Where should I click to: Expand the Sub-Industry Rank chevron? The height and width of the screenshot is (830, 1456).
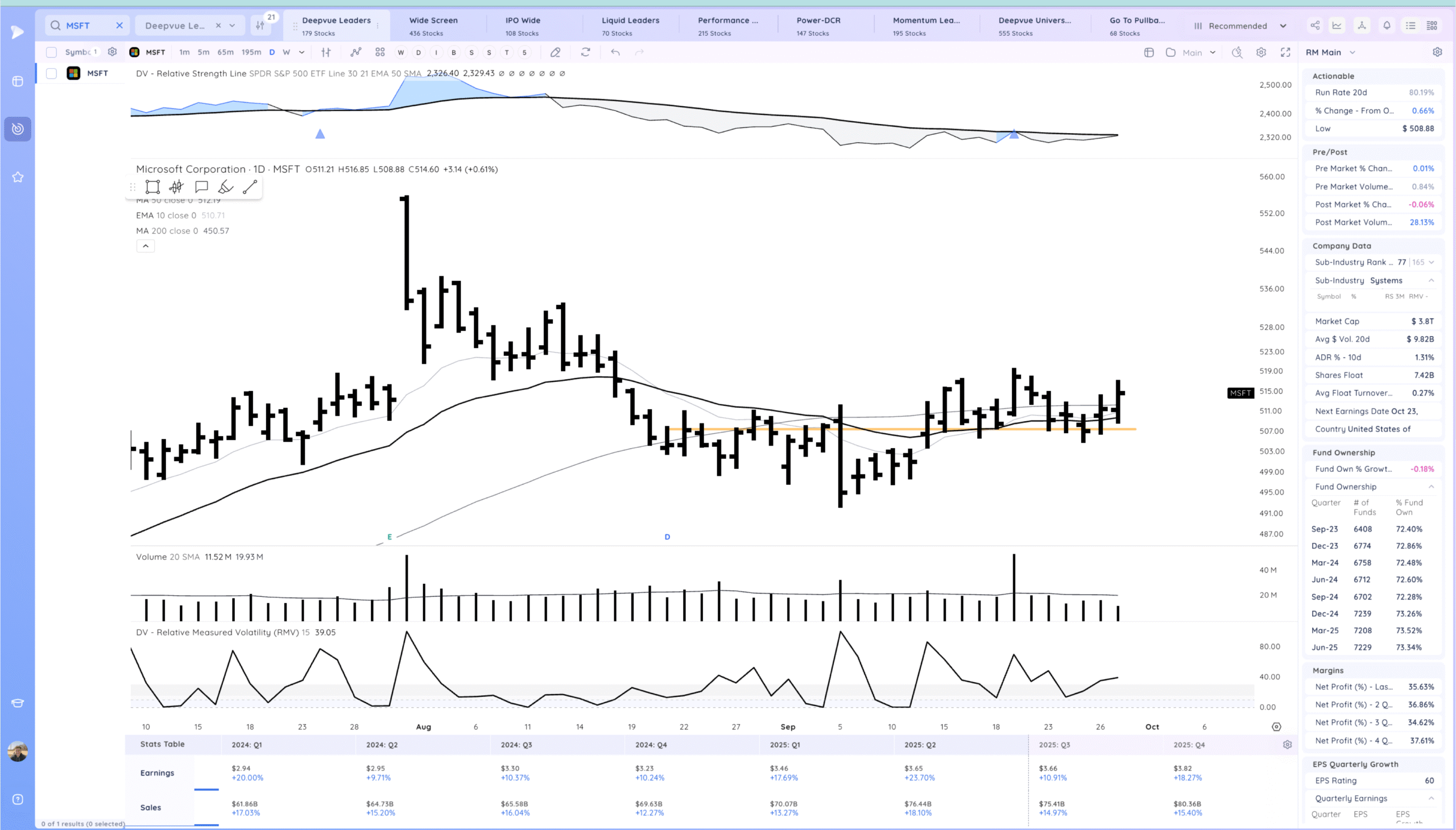click(1432, 262)
